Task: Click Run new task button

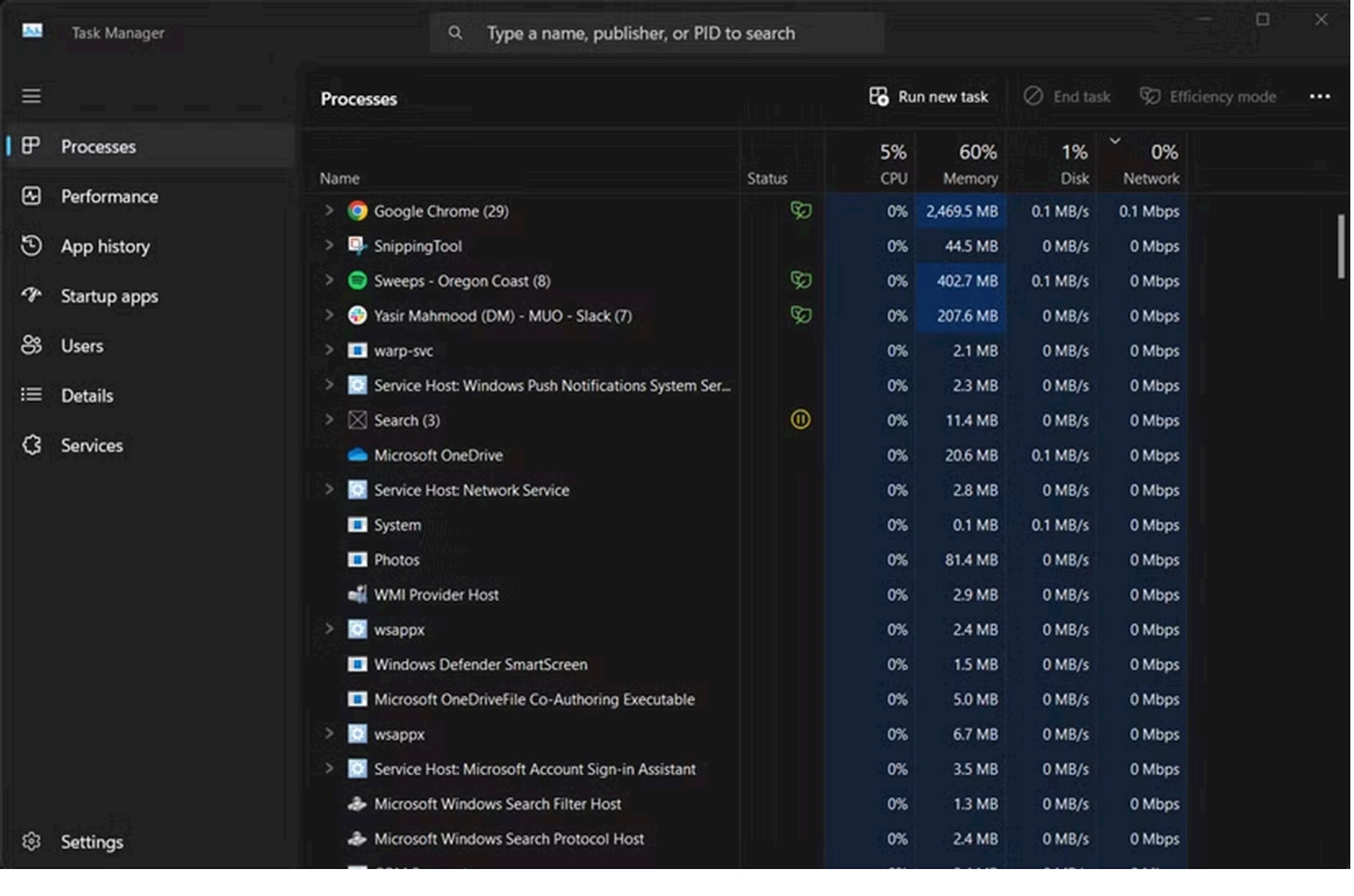Action: point(929,97)
